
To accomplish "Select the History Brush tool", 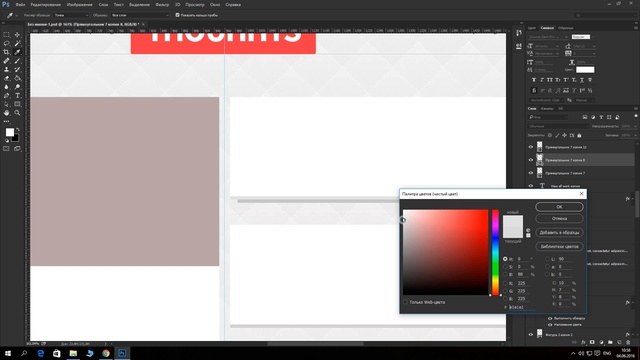I will pos(18,69).
